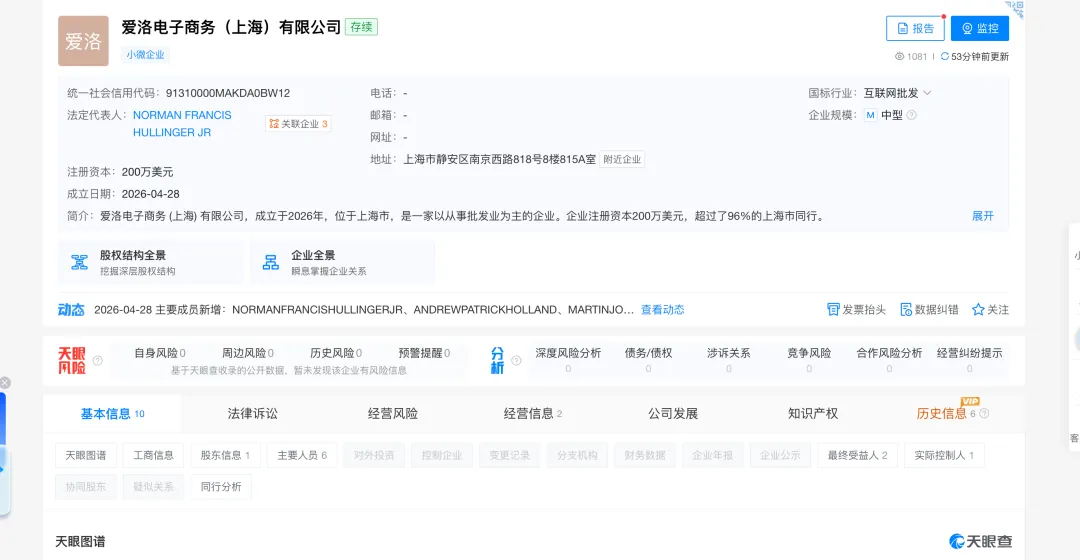Viewport: 1080px width, 560px height.
Task: Select 同行分析 sub-tab
Action: [x=221, y=486]
